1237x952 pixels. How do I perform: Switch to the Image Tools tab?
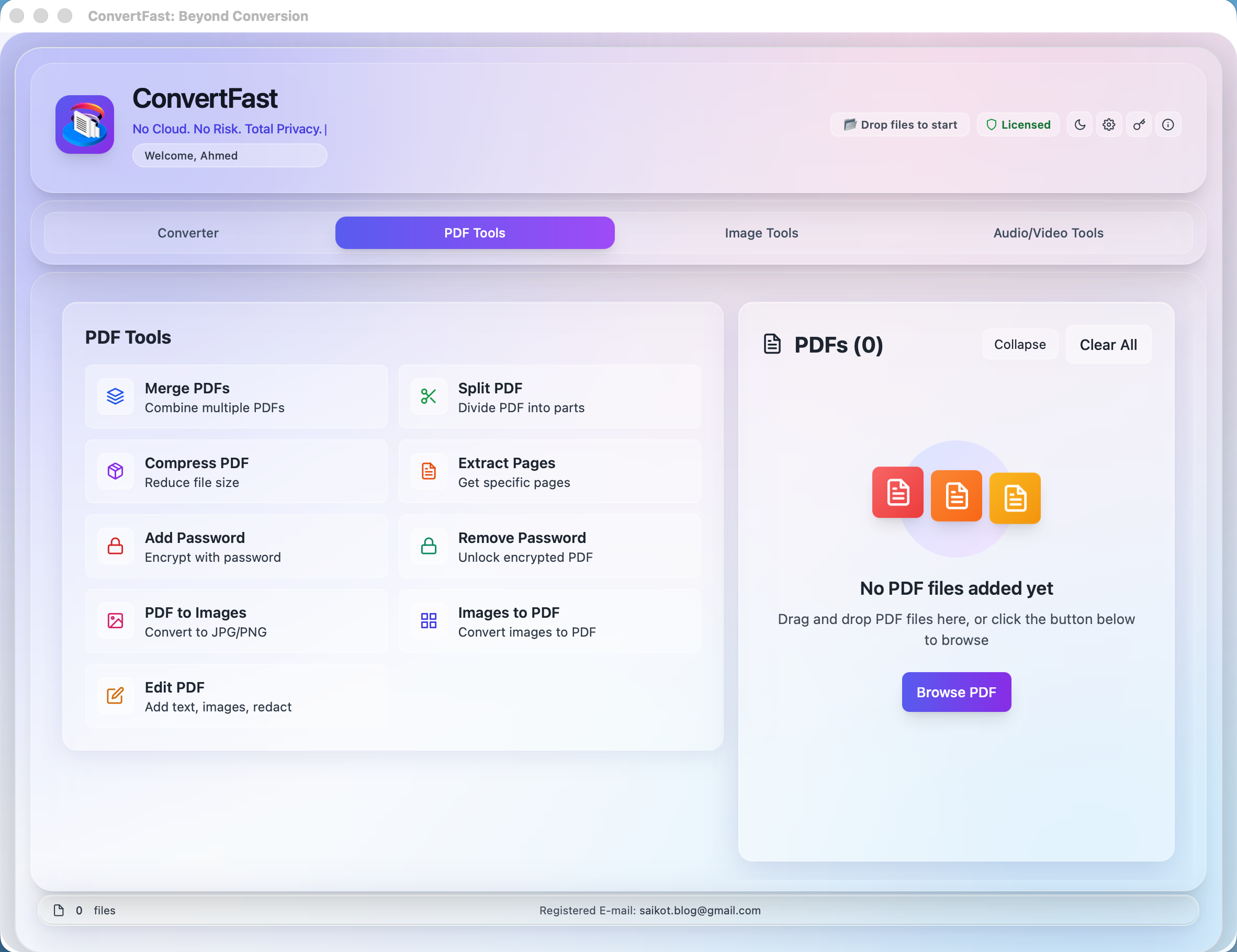tap(761, 233)
